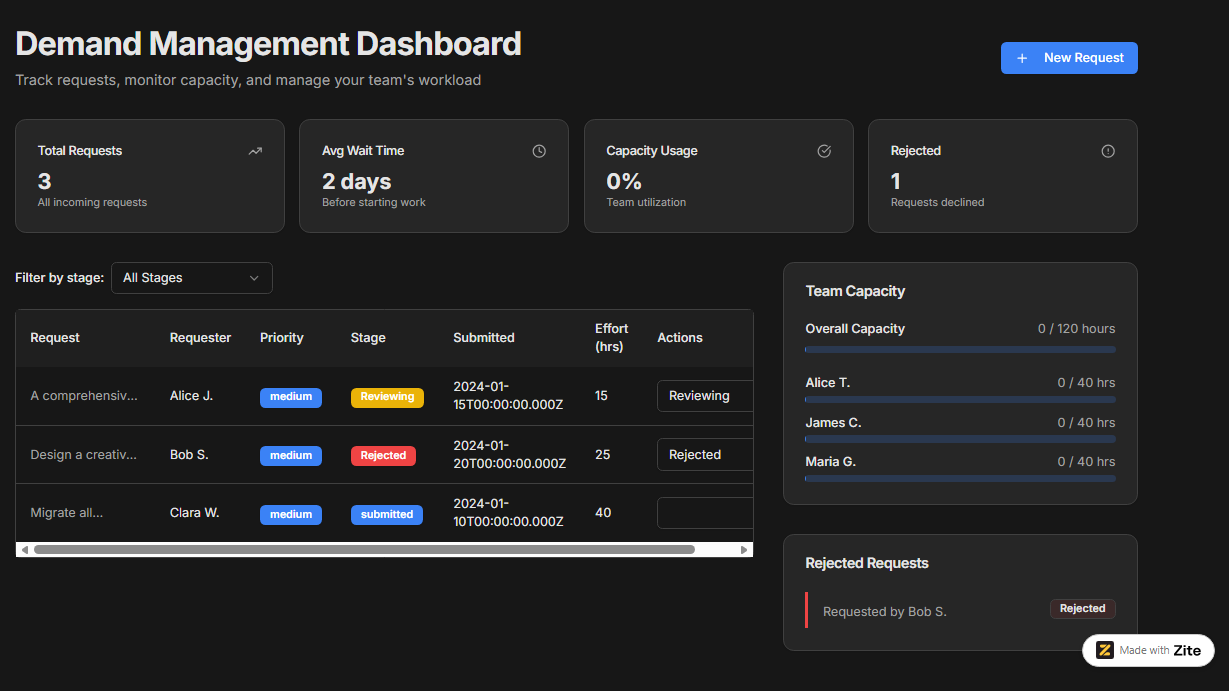Click the medium priority badge in Bob S. row

pyautogui.click(x=291, y=456)
